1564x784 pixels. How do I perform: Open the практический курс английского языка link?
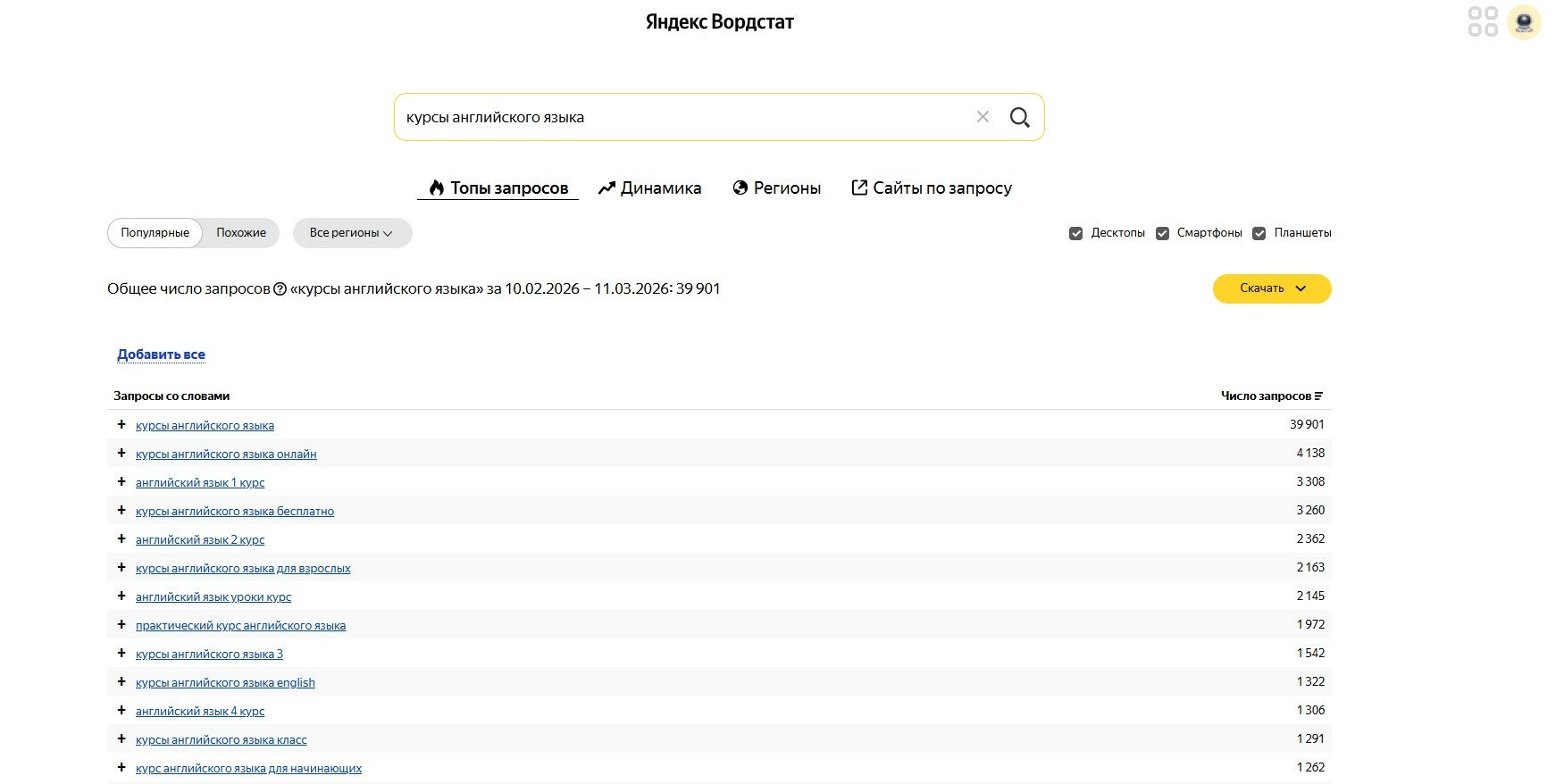pos(240,626)
